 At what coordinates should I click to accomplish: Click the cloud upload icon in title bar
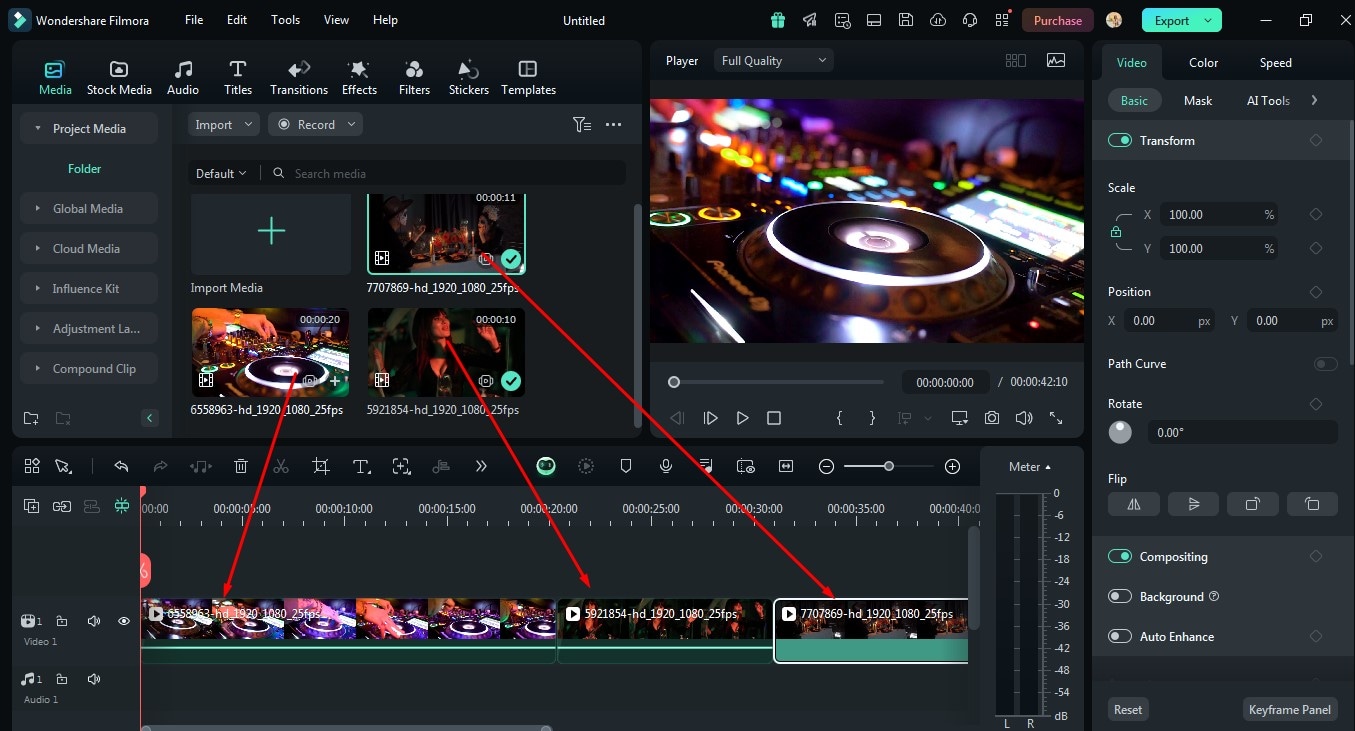tap(937, 20)
